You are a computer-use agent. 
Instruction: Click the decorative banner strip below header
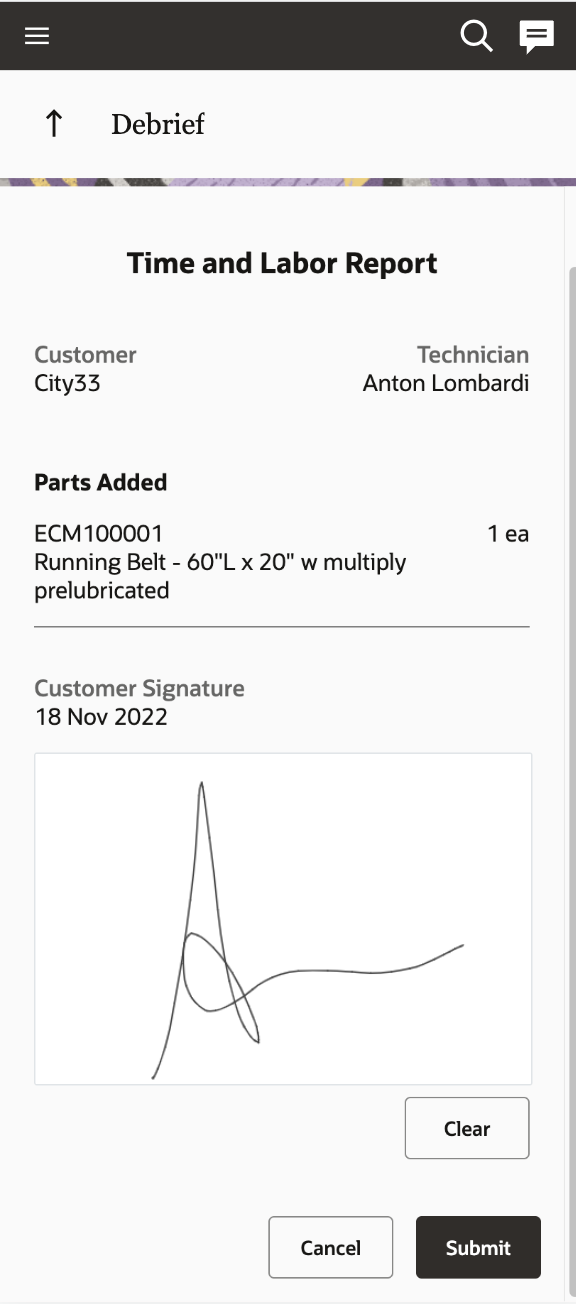tap(288, 183)
